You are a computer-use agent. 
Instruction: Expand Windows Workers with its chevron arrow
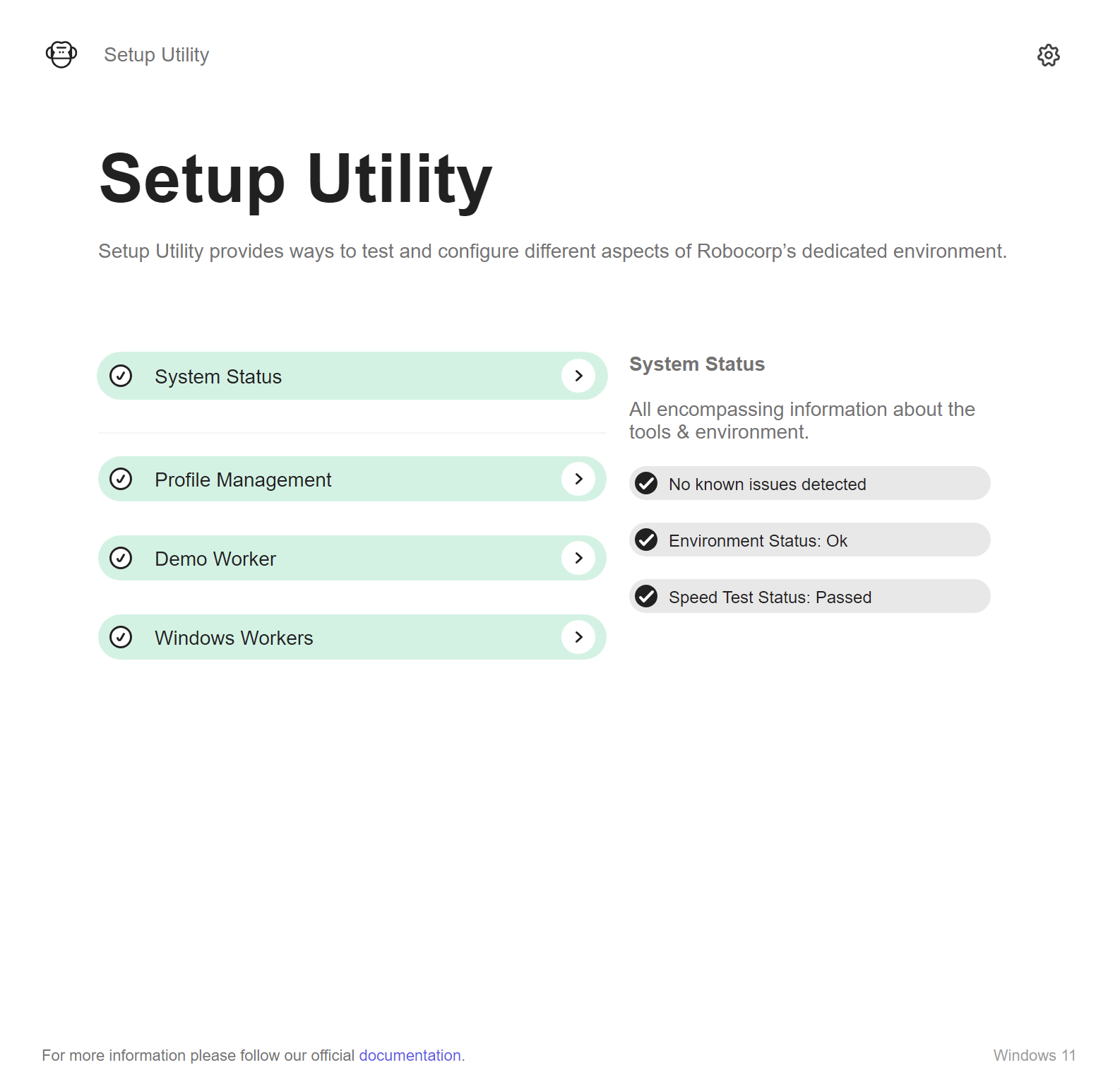click(578, 637)
